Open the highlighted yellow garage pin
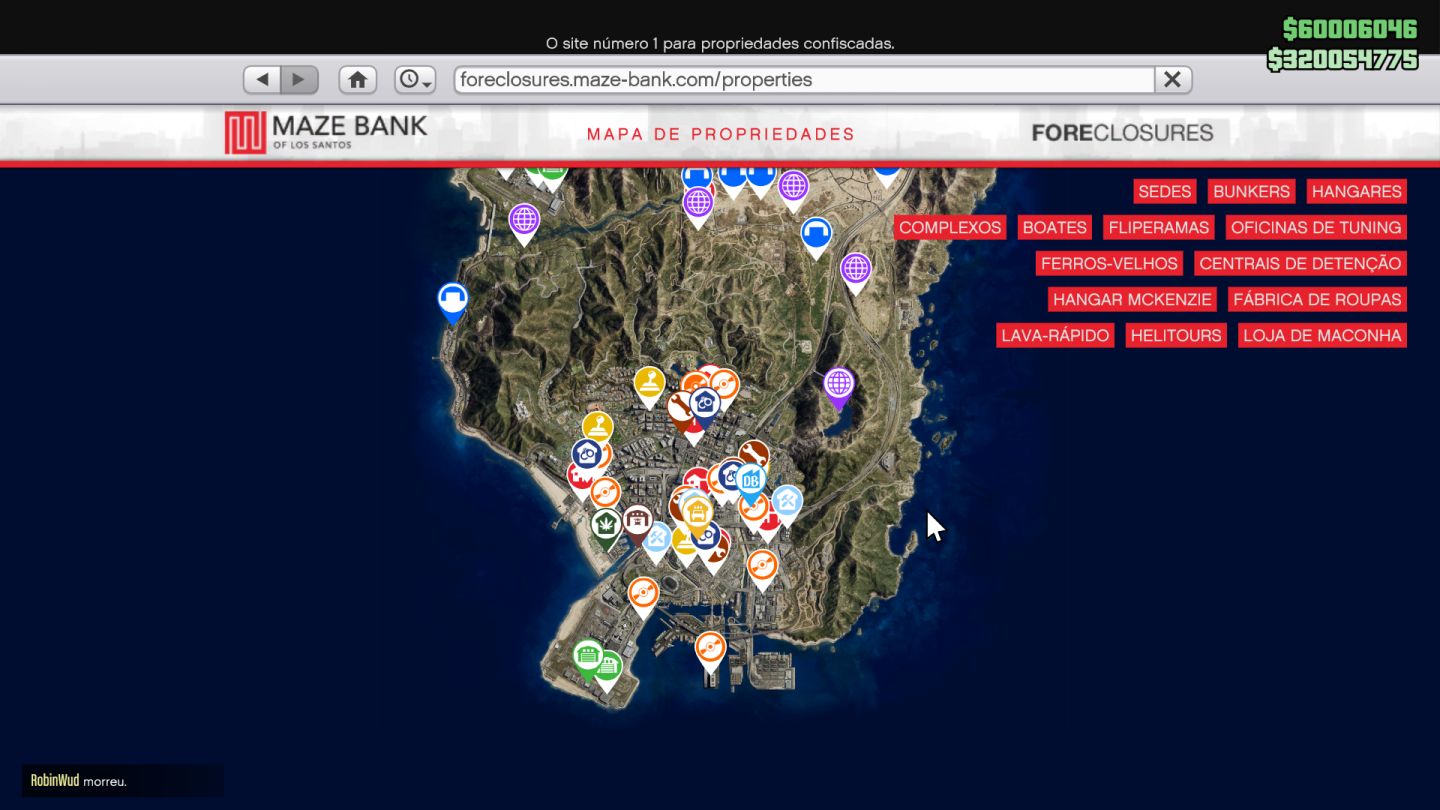 point(696,513)
